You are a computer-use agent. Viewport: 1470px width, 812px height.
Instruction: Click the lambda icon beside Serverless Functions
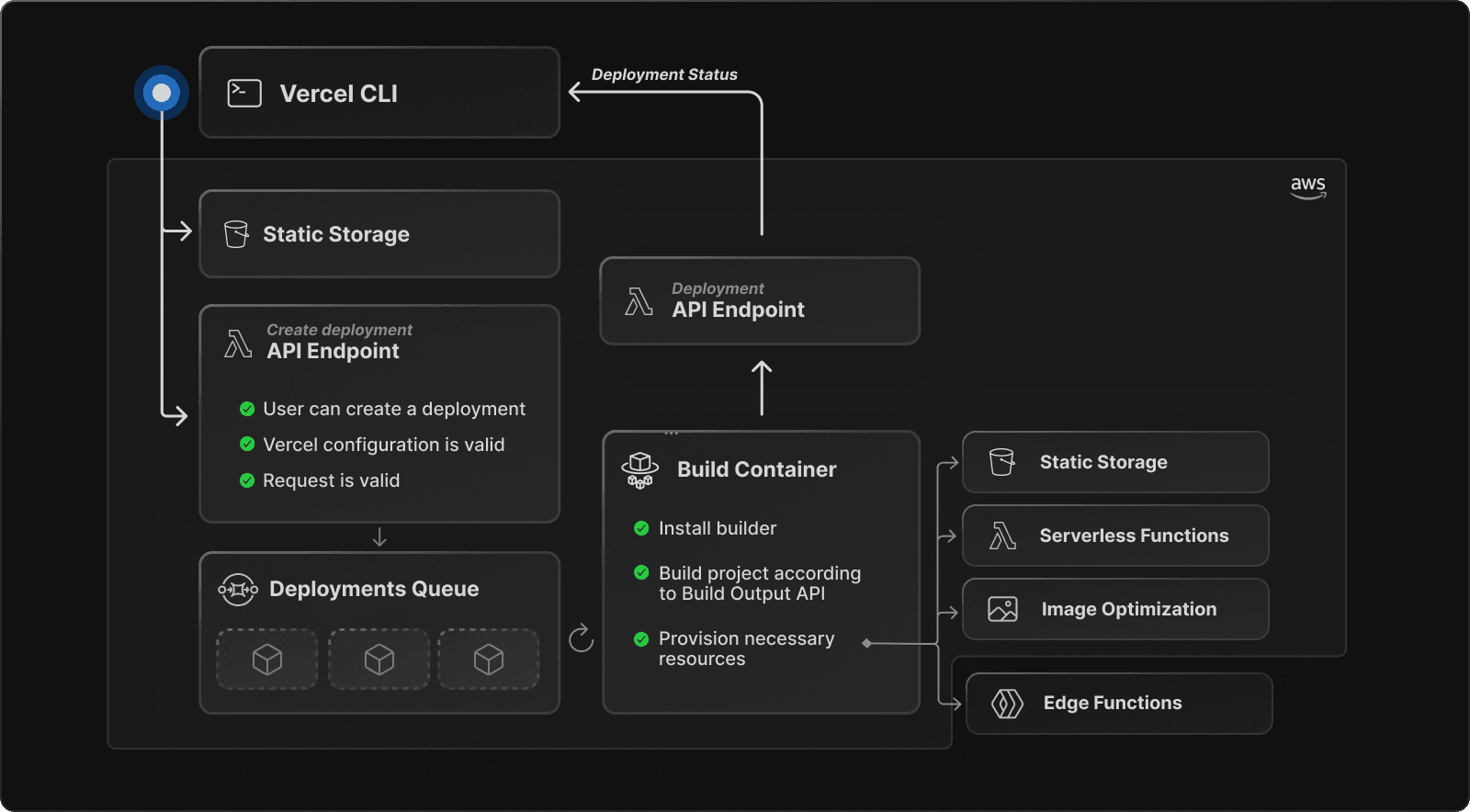[1002, 536]
